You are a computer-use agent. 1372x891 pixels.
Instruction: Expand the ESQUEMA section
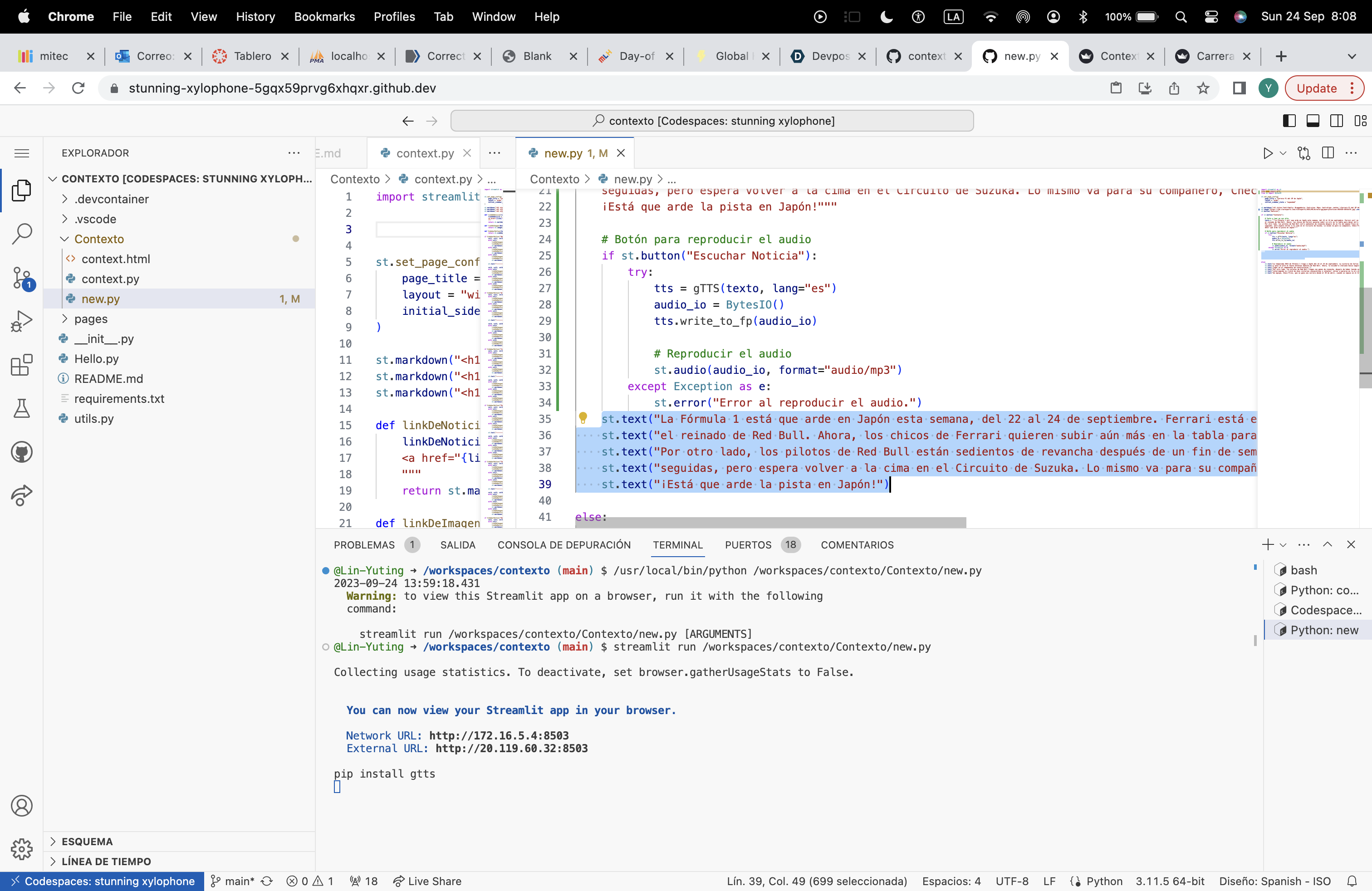coord(87,841)
